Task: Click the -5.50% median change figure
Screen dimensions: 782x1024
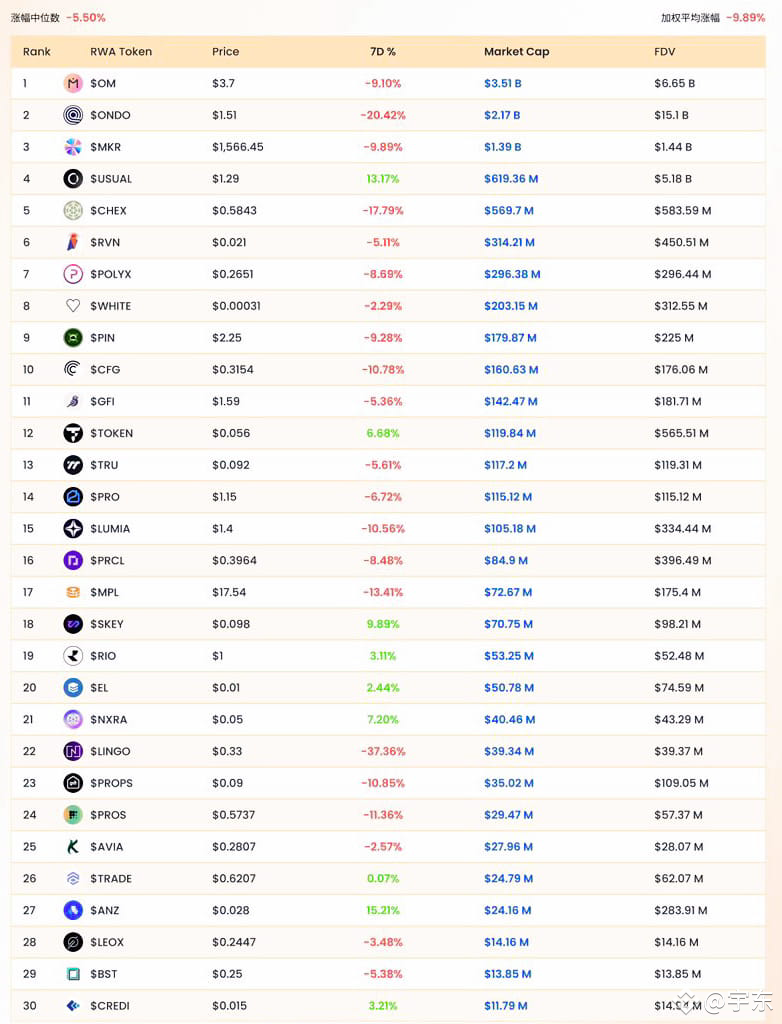Action: click(x=88, y=17)
